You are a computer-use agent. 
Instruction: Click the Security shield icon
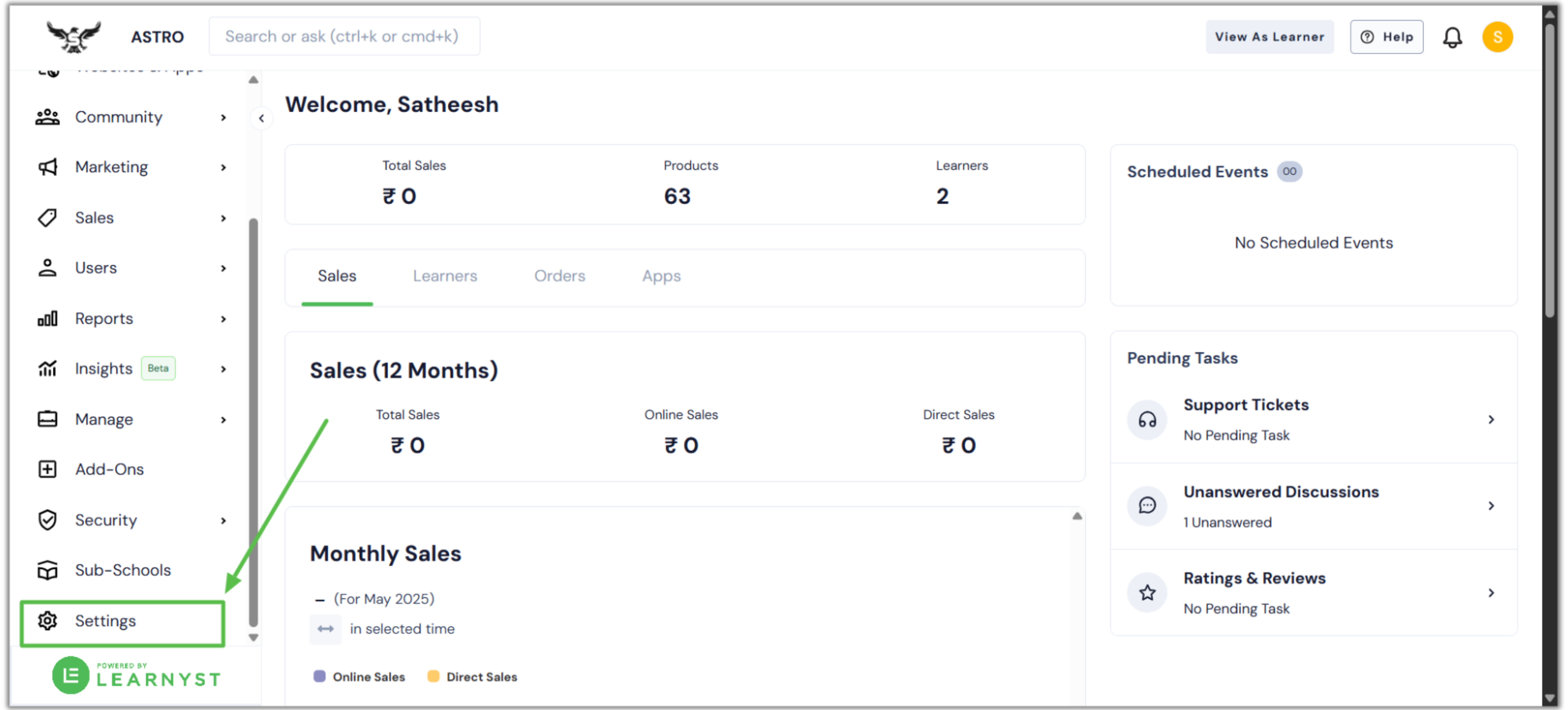click(x=48, y=520)
